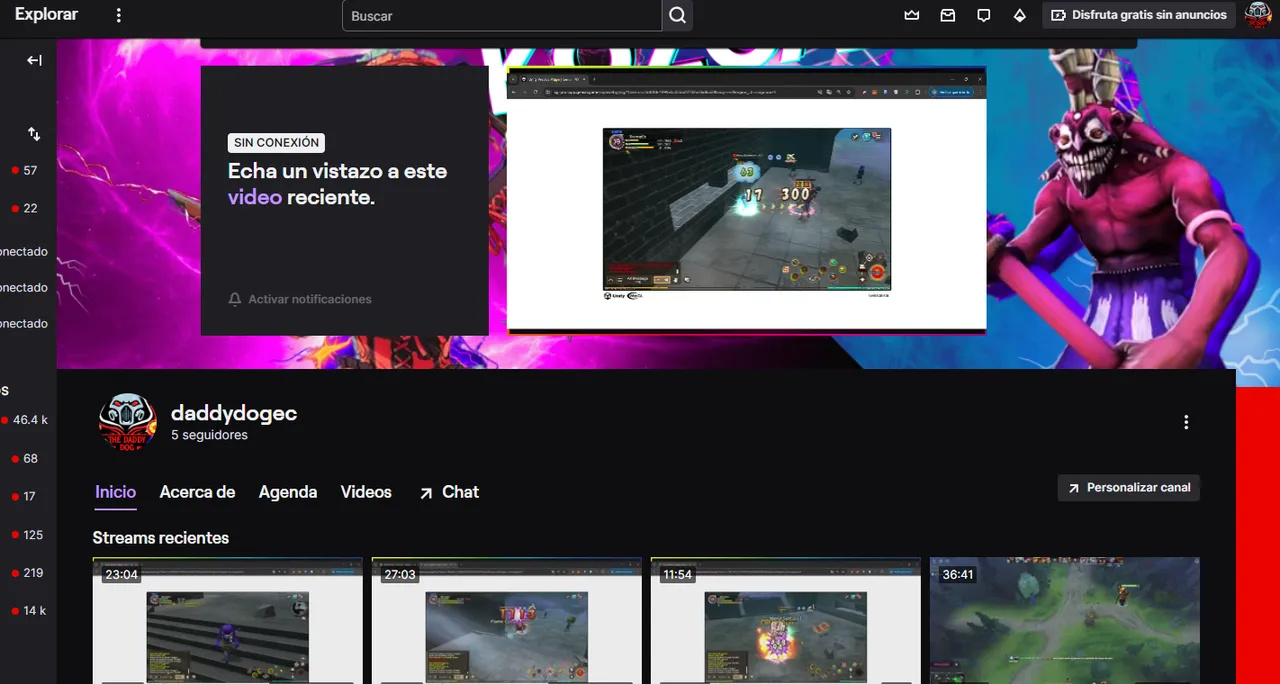Click Personalizar canal button
Image resolution: width=1280 pixels, height=684 pixels.
tap(1128, 488)
